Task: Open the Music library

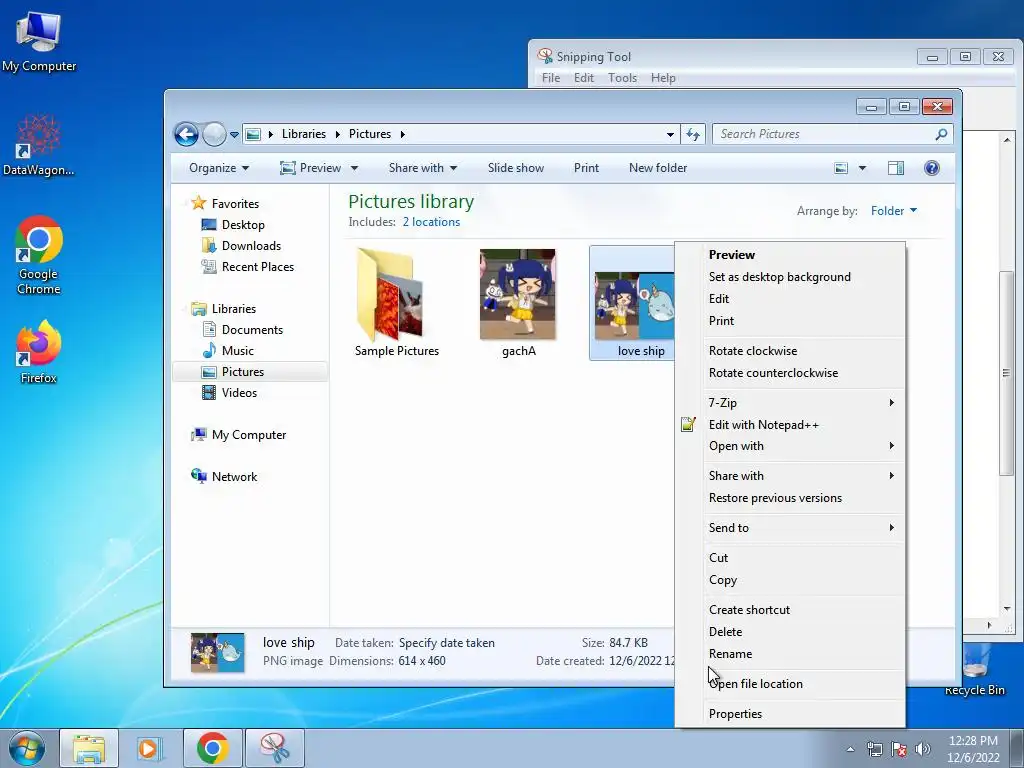Action: coord(238,351)
